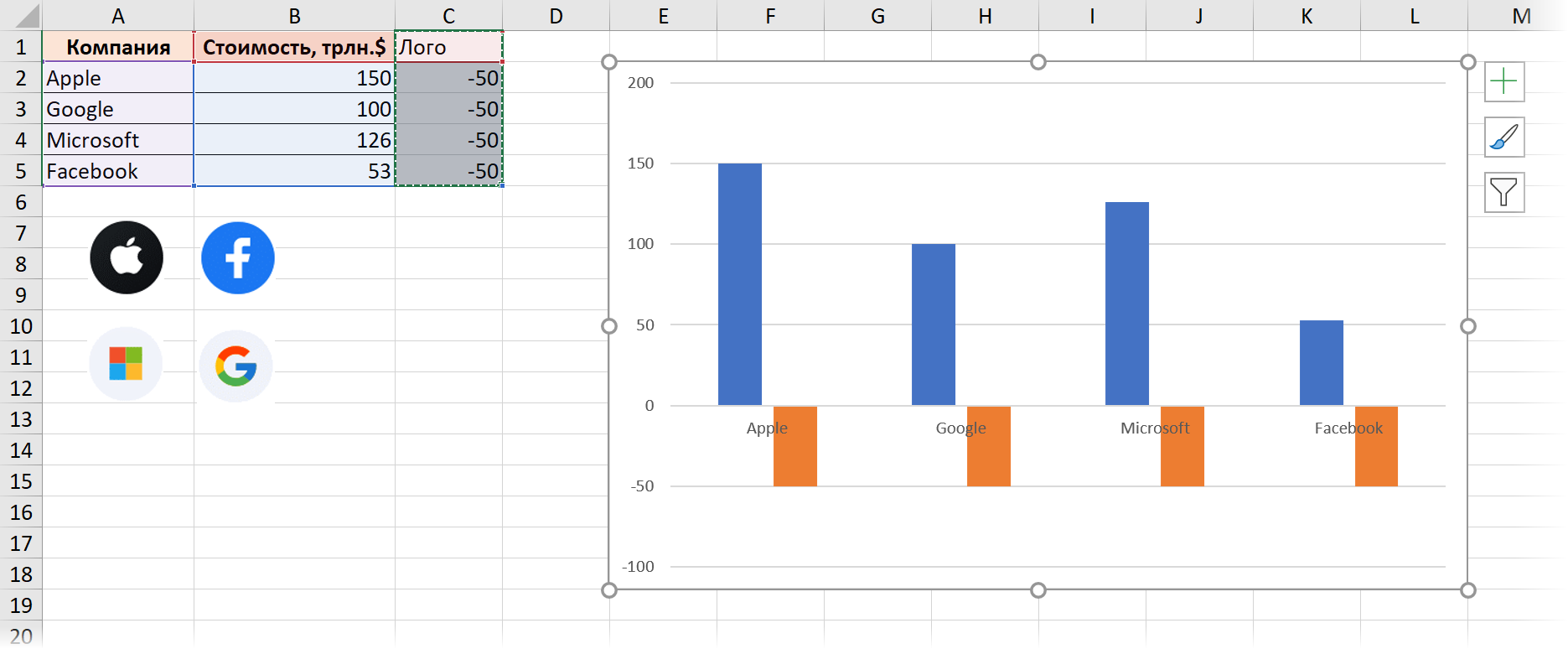
Task: Select cell with header Стоимость, трлн.$
Action: 294,47
